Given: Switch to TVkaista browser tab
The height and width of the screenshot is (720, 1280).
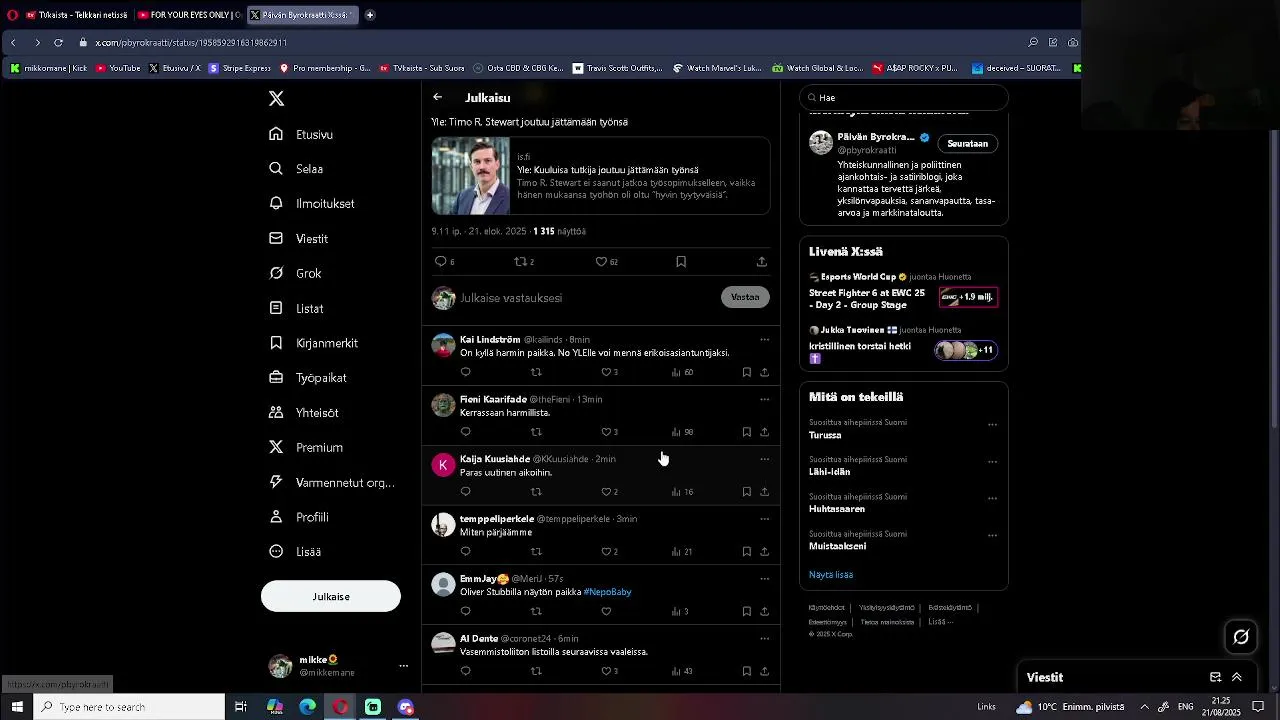Looking at the screenshot, I should [76, 15].
